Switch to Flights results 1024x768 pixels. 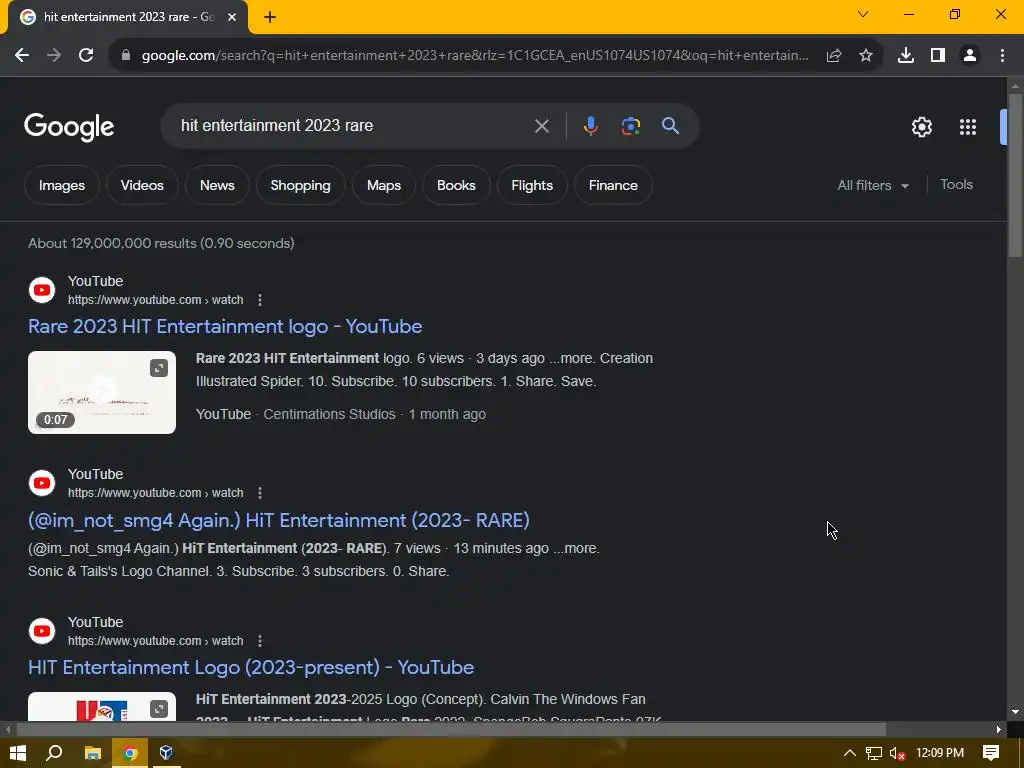pyautogui.click(x=532, y=185)
